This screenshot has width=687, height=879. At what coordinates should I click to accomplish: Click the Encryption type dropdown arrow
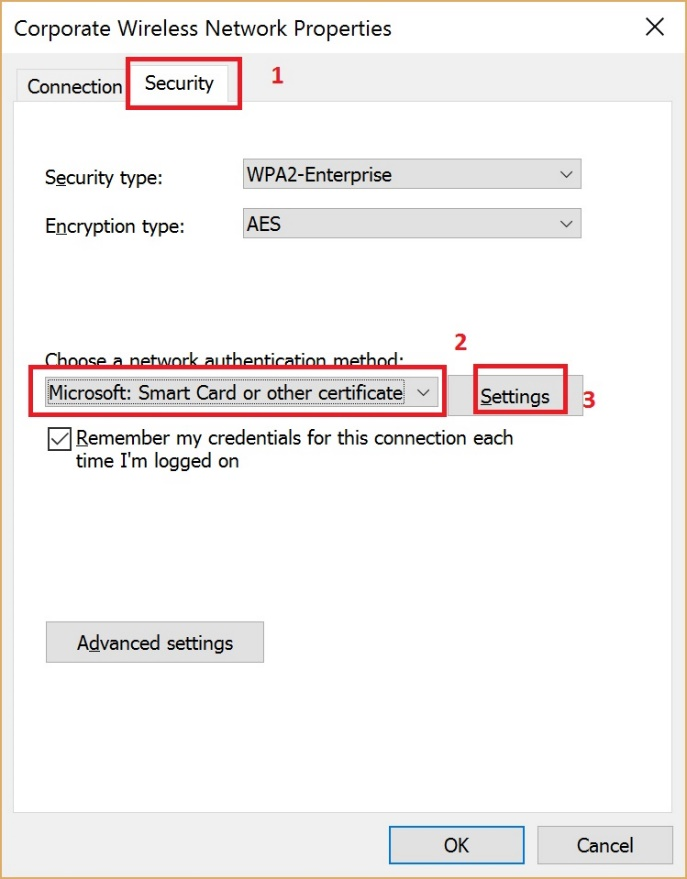point(567,223)
